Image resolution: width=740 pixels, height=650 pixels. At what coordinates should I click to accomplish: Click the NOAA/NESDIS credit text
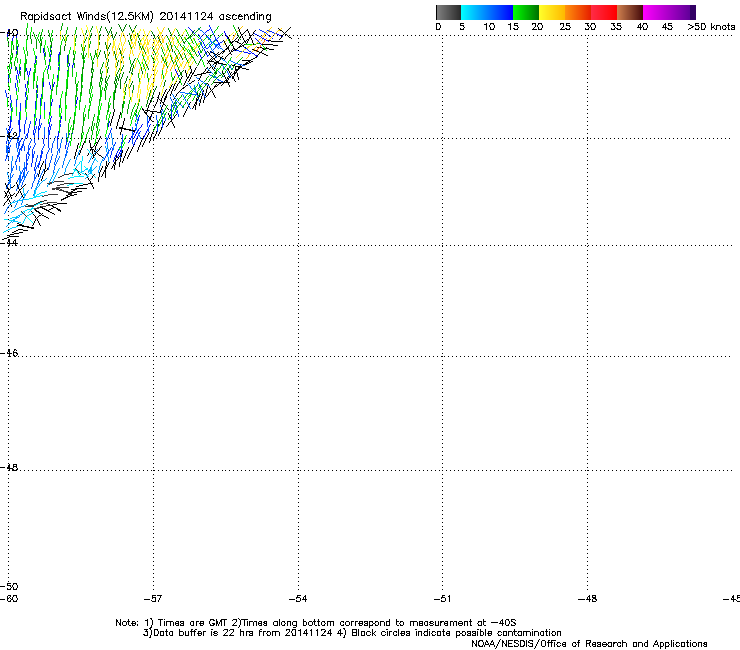tap(589, 644)
